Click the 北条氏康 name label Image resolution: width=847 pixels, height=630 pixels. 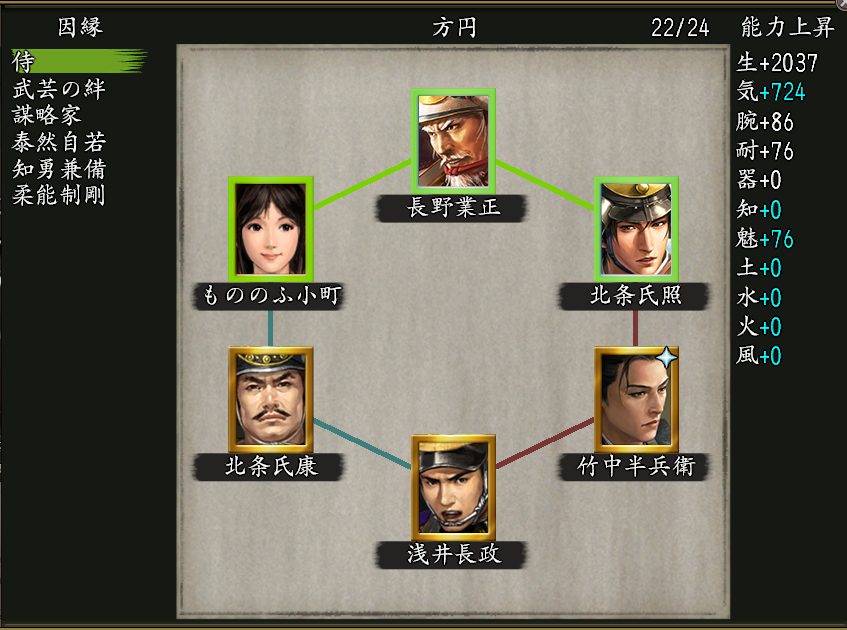coord(270,466)
